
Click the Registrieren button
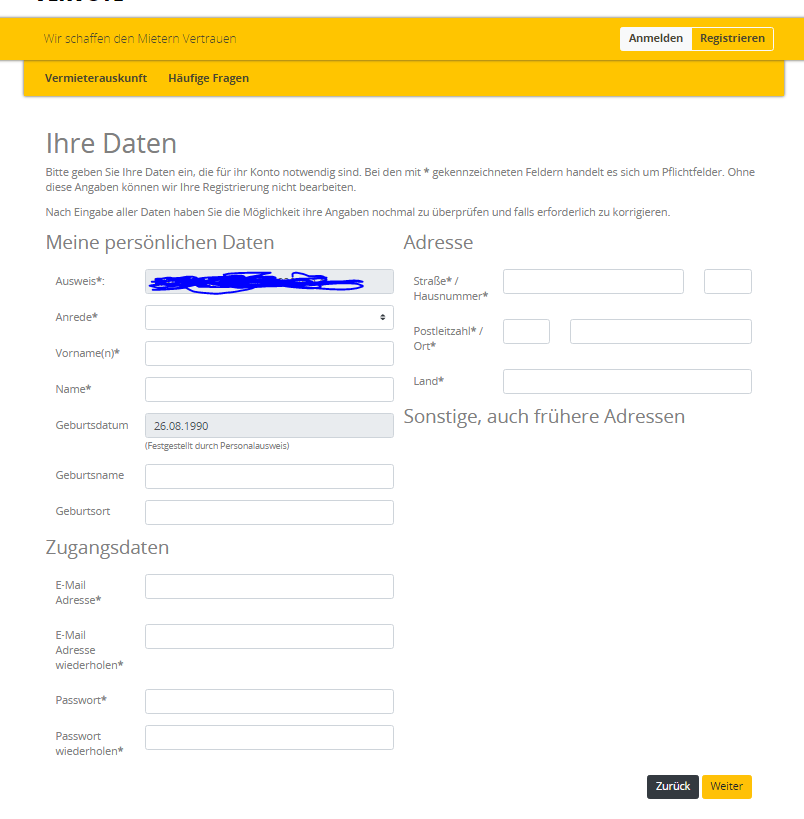pyautogui.click(x=732, y=39)
